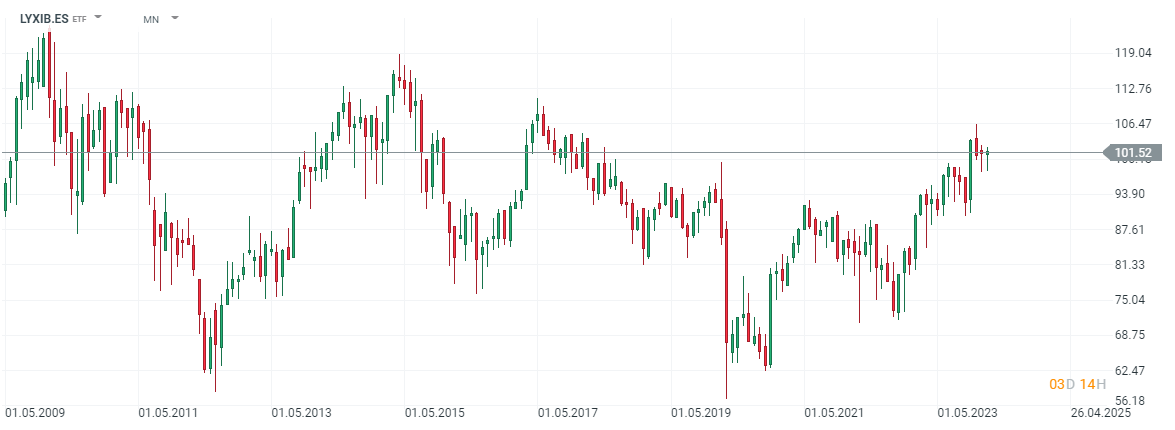Viewport: 1175px width, 430px height.
Task: Click the ETF instrument type tag
Action: point(79,19)
